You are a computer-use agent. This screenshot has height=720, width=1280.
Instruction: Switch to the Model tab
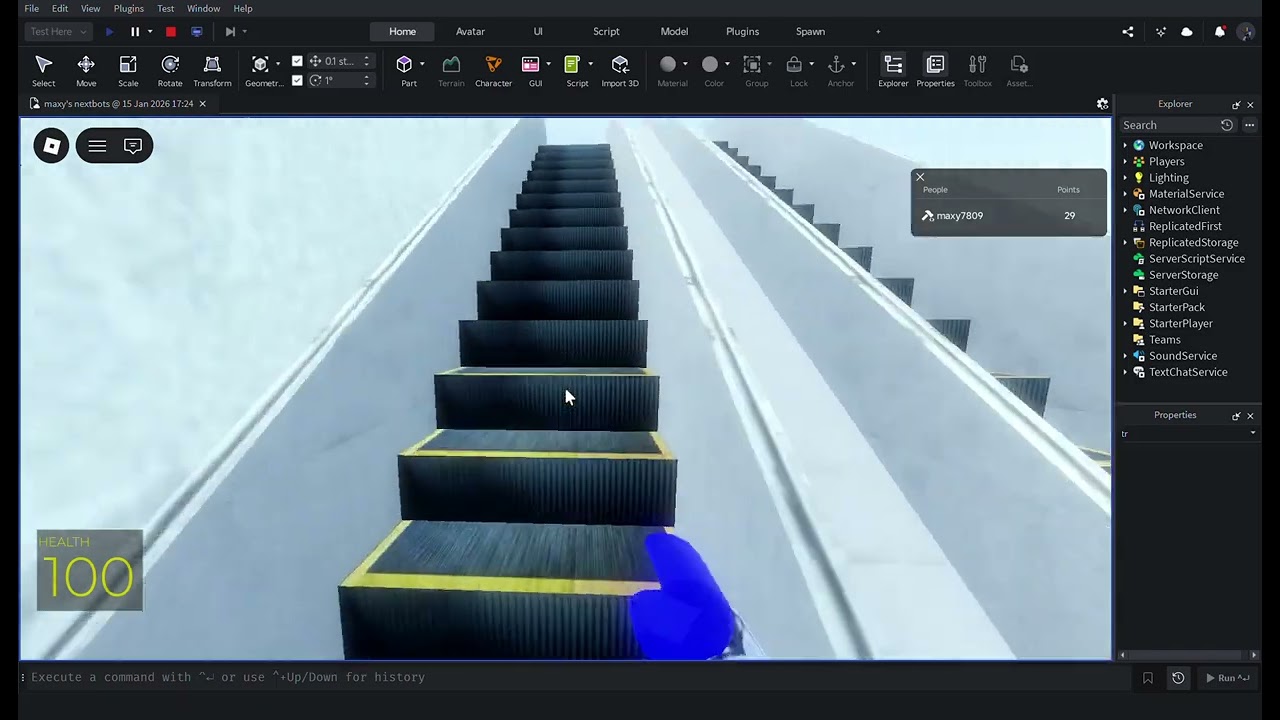[x=674, y=32]
